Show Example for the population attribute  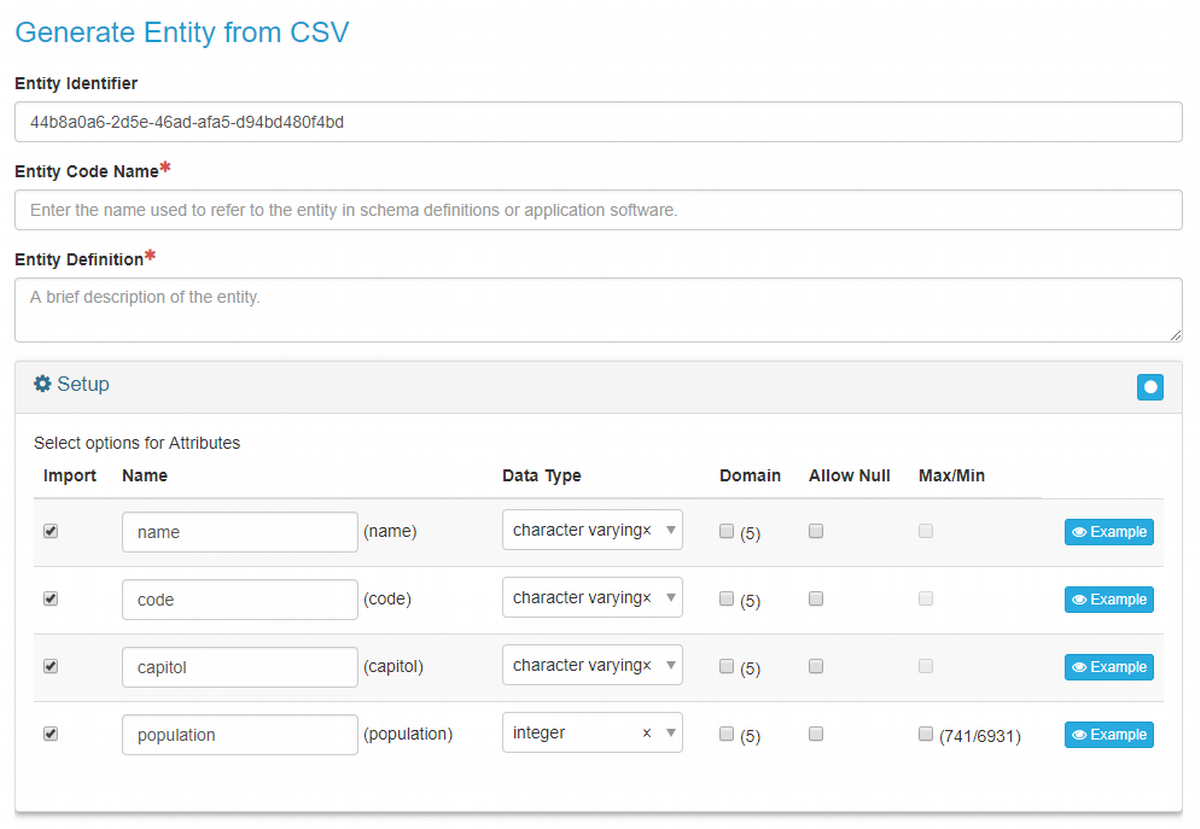click(1109, 735)
